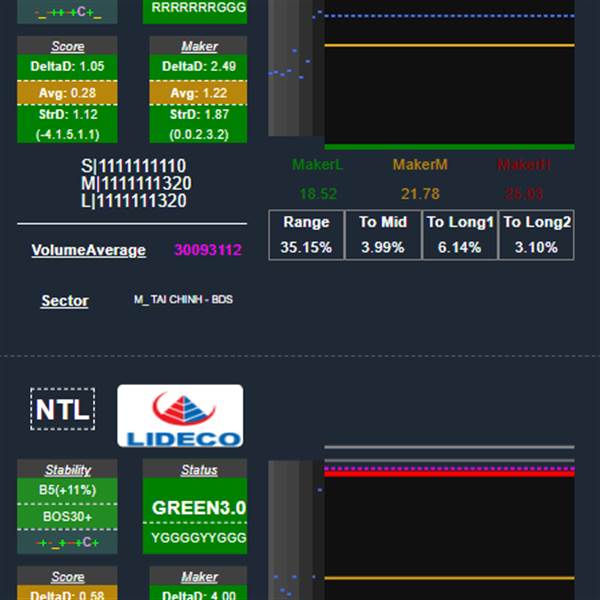Click the S|1111111110 signal row
600x600 pixels.
[134, 166]
